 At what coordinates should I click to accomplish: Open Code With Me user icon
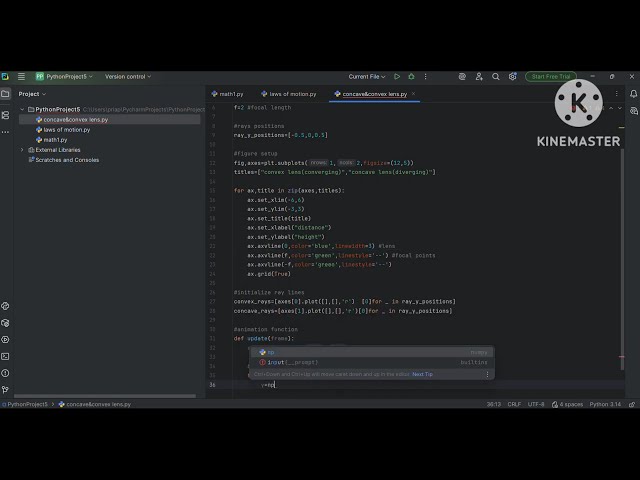479,76
